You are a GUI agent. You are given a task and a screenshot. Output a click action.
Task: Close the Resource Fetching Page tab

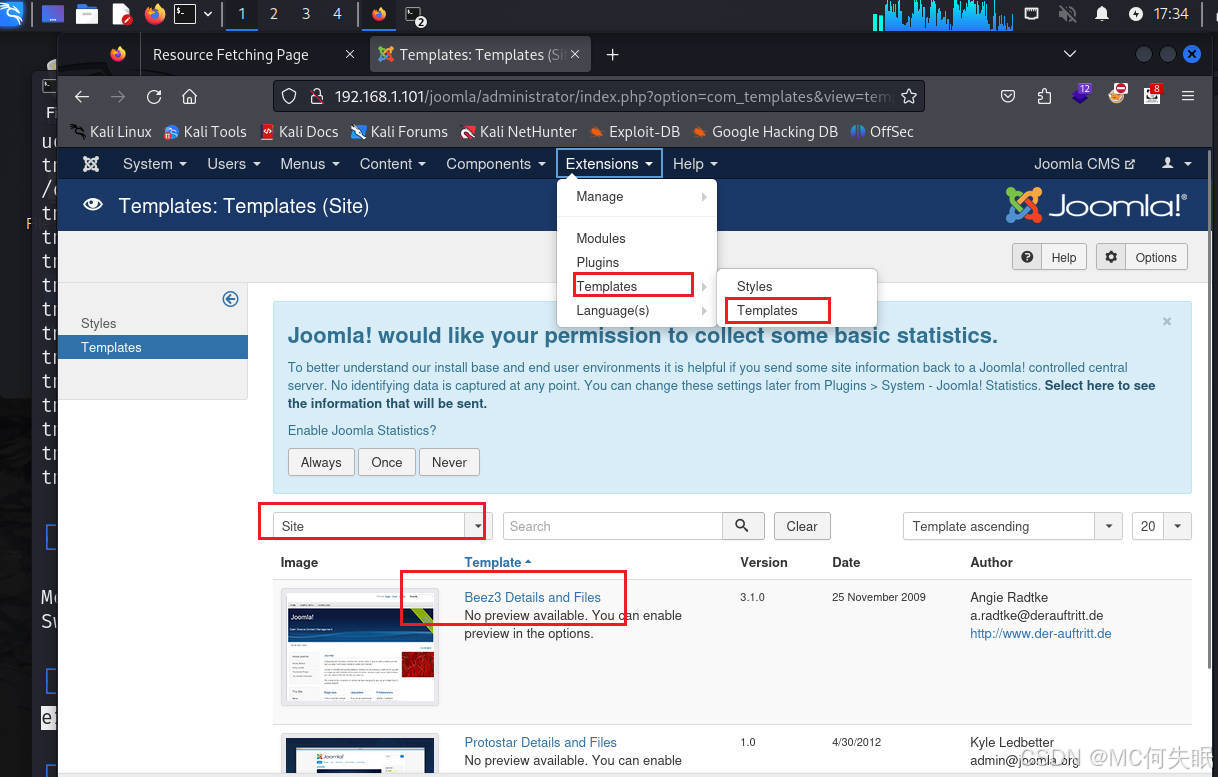[x=349, y=54]
